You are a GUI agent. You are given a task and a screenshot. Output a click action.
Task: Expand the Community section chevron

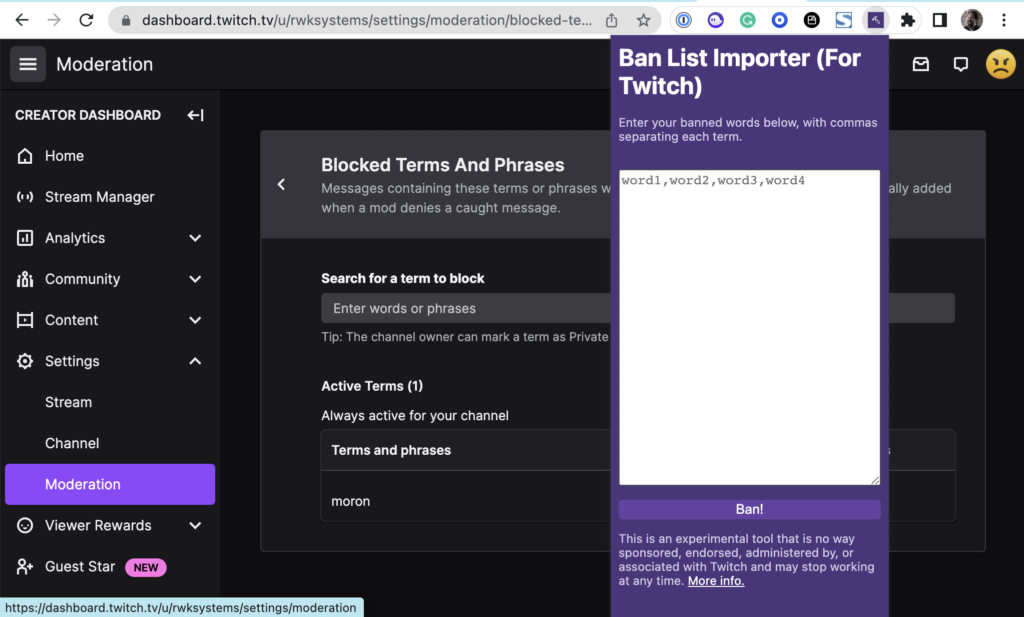195,279
